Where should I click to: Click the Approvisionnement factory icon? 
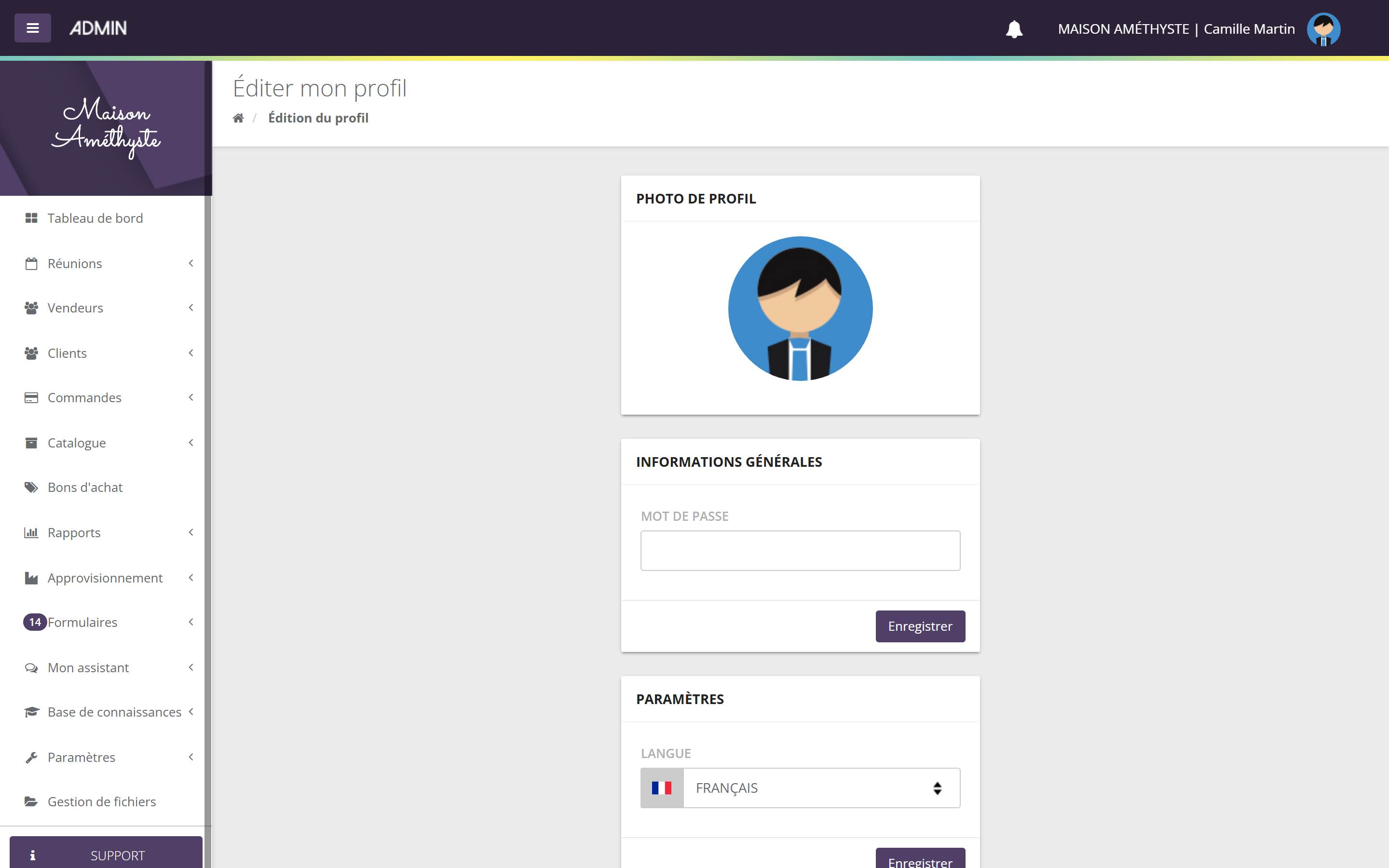coord(31,578)
